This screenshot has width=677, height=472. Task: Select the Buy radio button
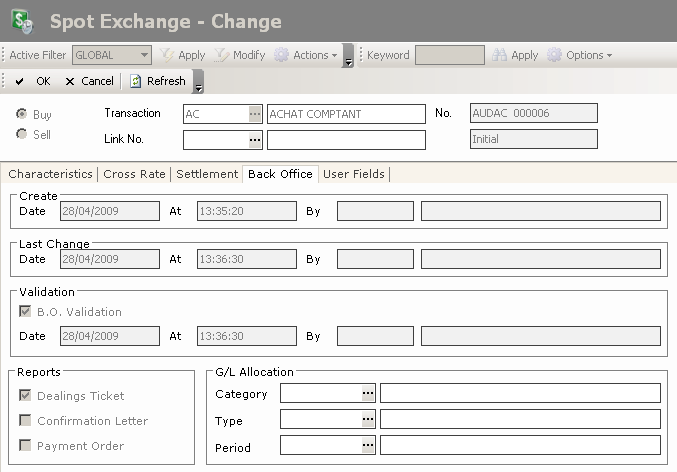click(x=21, y=115)
